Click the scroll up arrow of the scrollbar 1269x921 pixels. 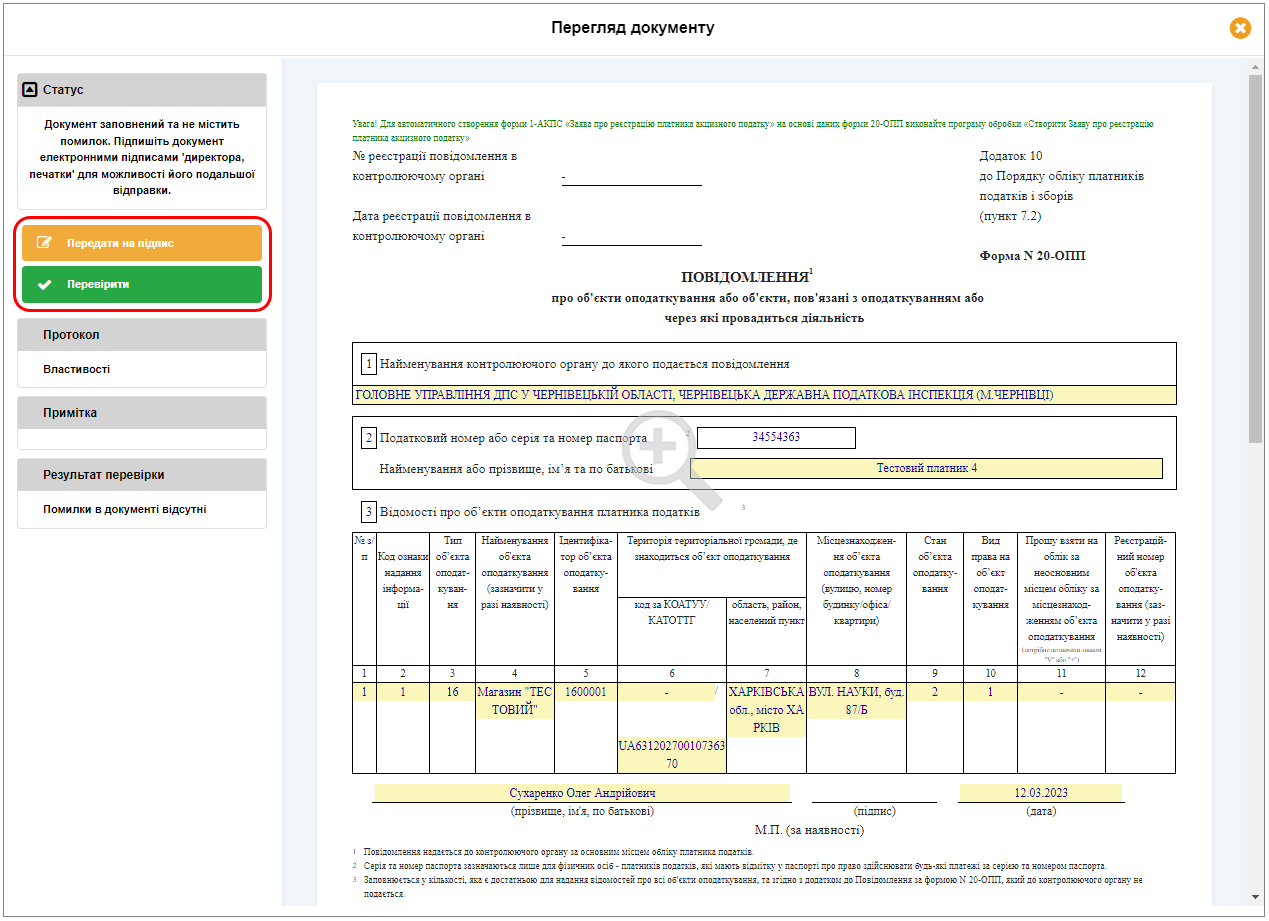1255,65
